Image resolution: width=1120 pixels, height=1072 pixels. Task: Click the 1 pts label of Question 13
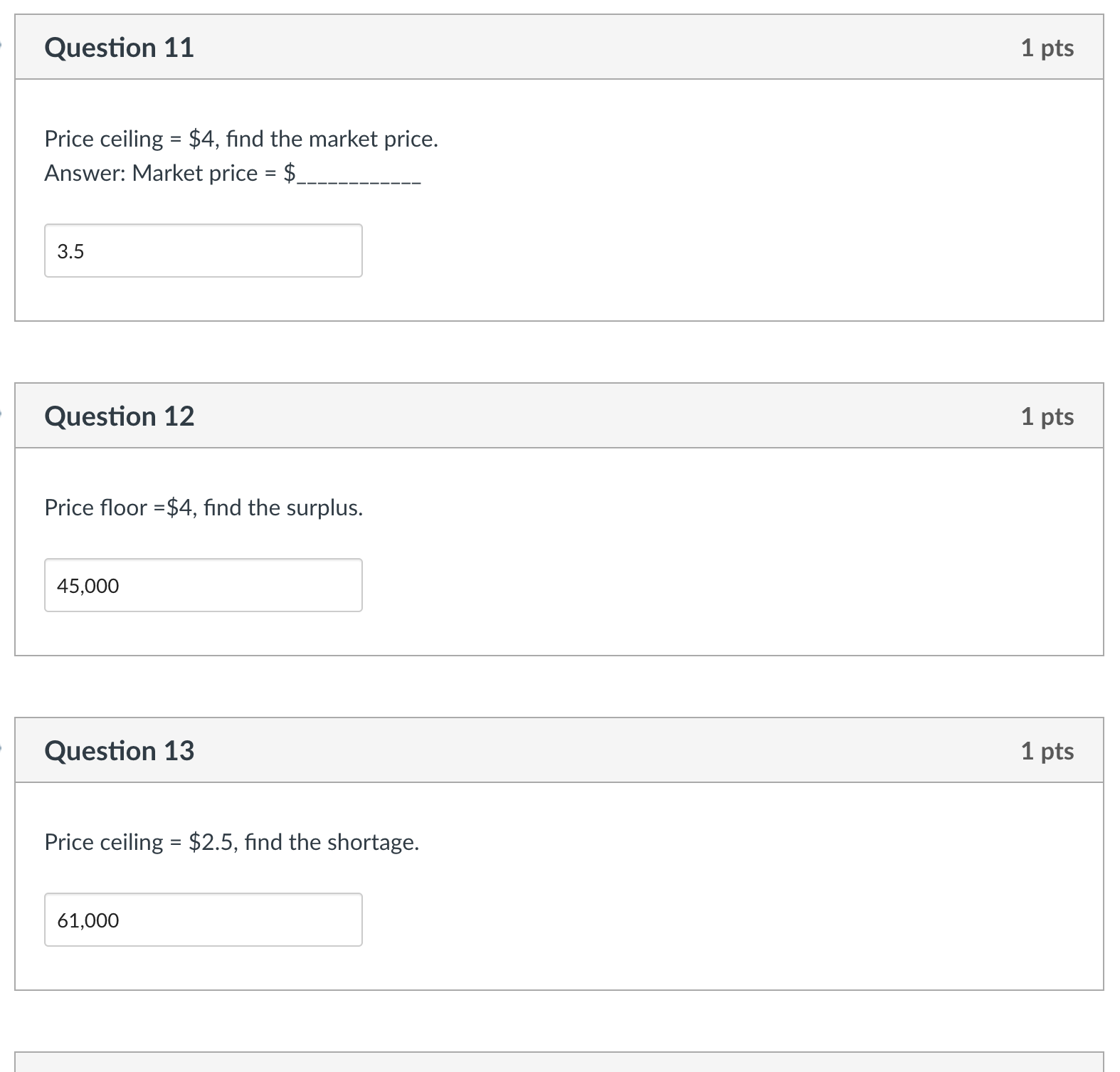point(1047,751)
